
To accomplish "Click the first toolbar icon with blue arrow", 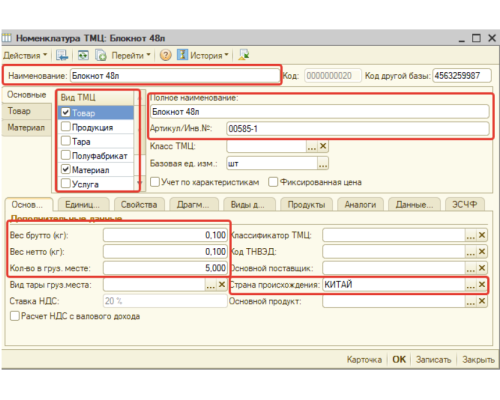I will pos(62,55).
